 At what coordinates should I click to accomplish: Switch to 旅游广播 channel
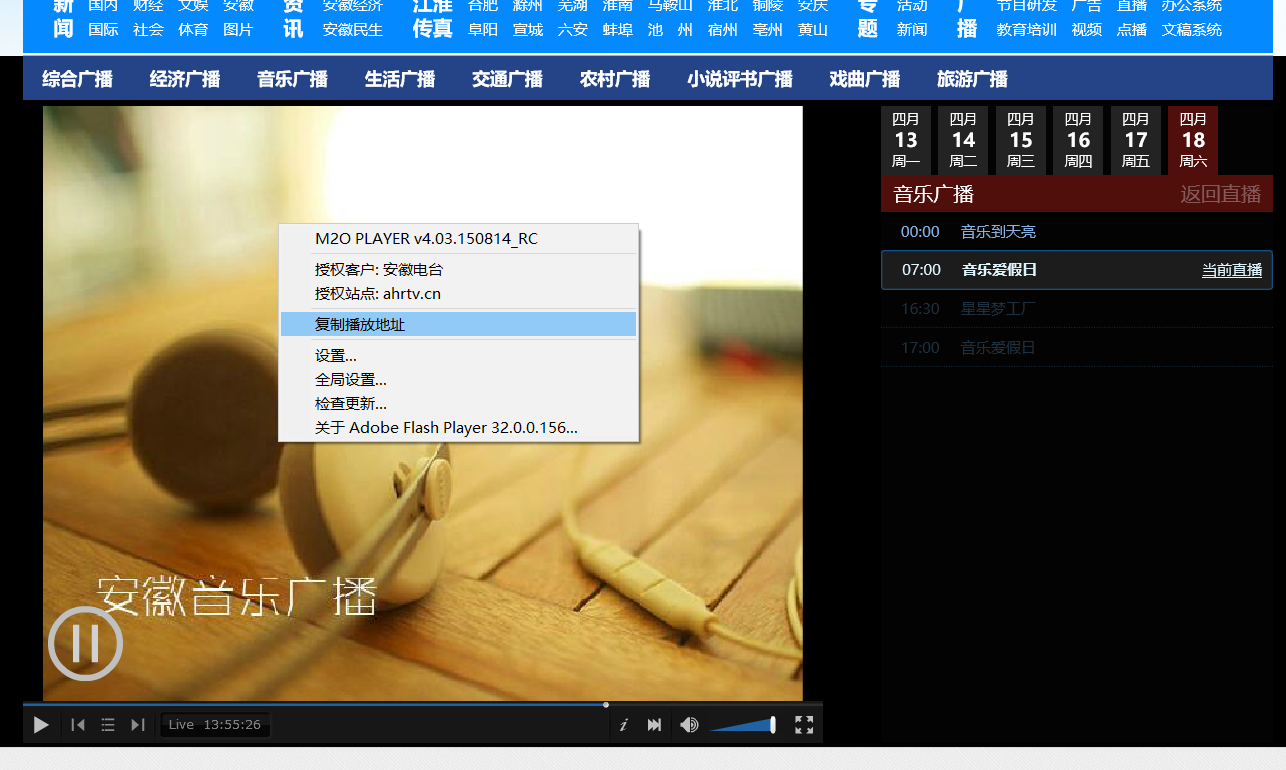pyautogui.click(x=972, y=79)
